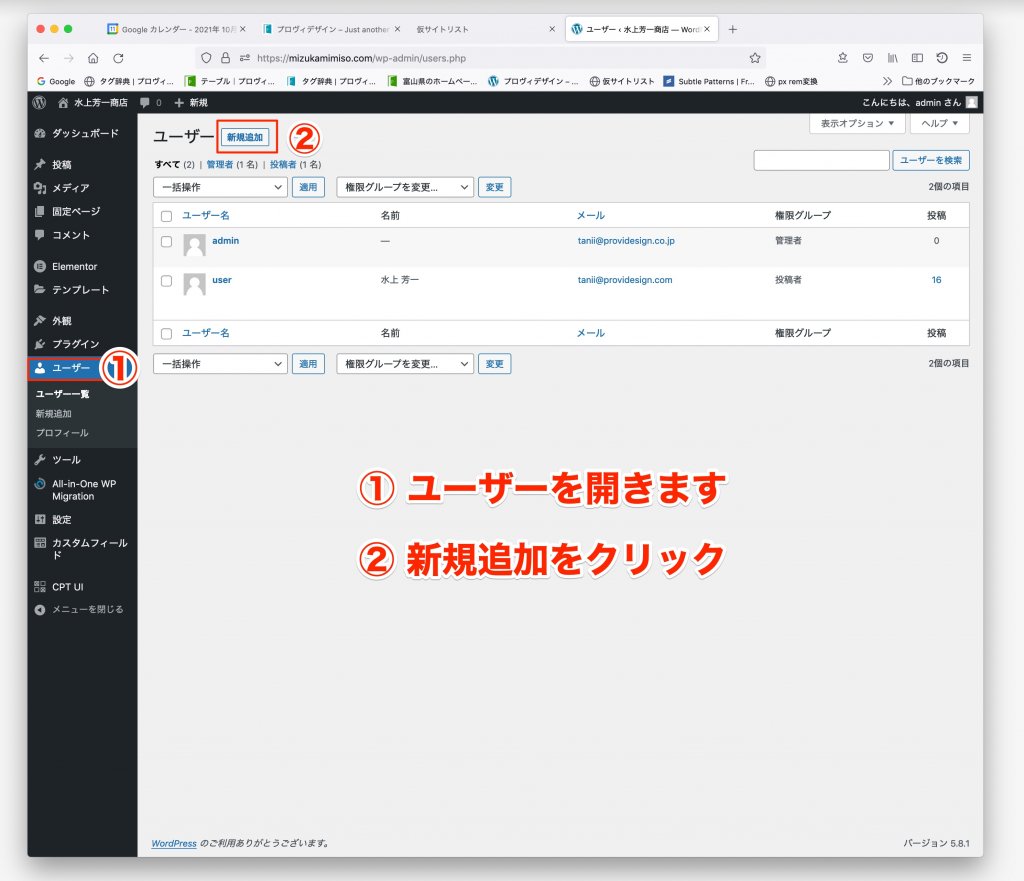Expand the 表示オプション panel
This screenshot has height=881, width=1024.
tap(857, 124)
